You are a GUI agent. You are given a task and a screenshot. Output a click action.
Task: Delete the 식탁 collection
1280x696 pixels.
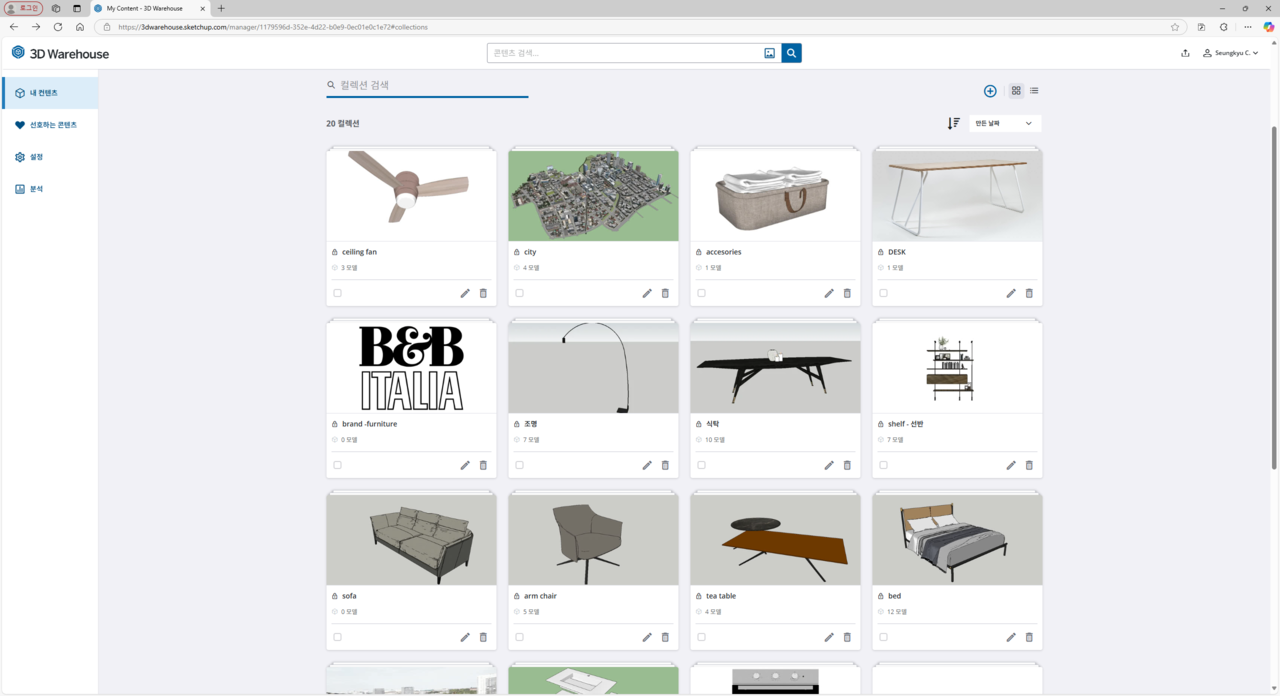(847, 465)
